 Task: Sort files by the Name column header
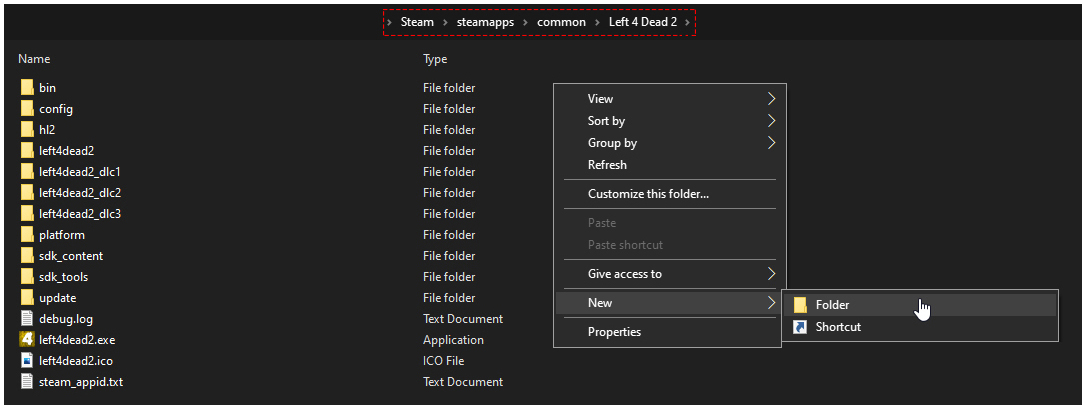pyautogui.click(x=34, y=59)
